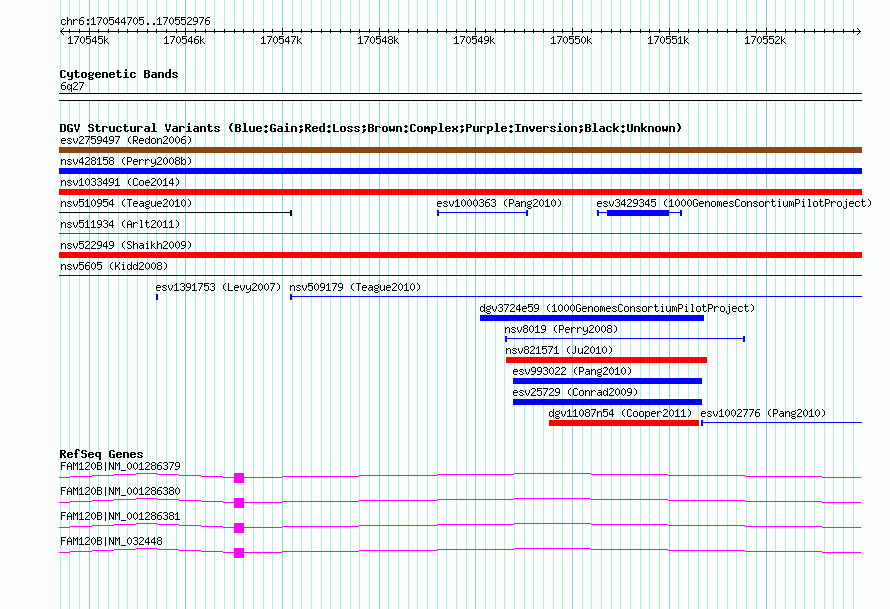
Task: Click the 170547k ruler tick label
Action: 282,40
